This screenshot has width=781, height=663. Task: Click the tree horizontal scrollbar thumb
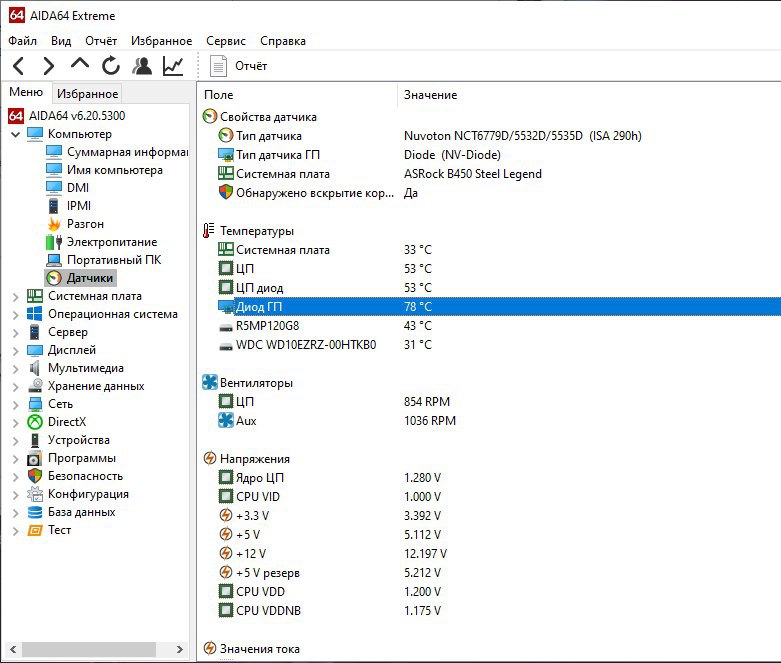89,649
